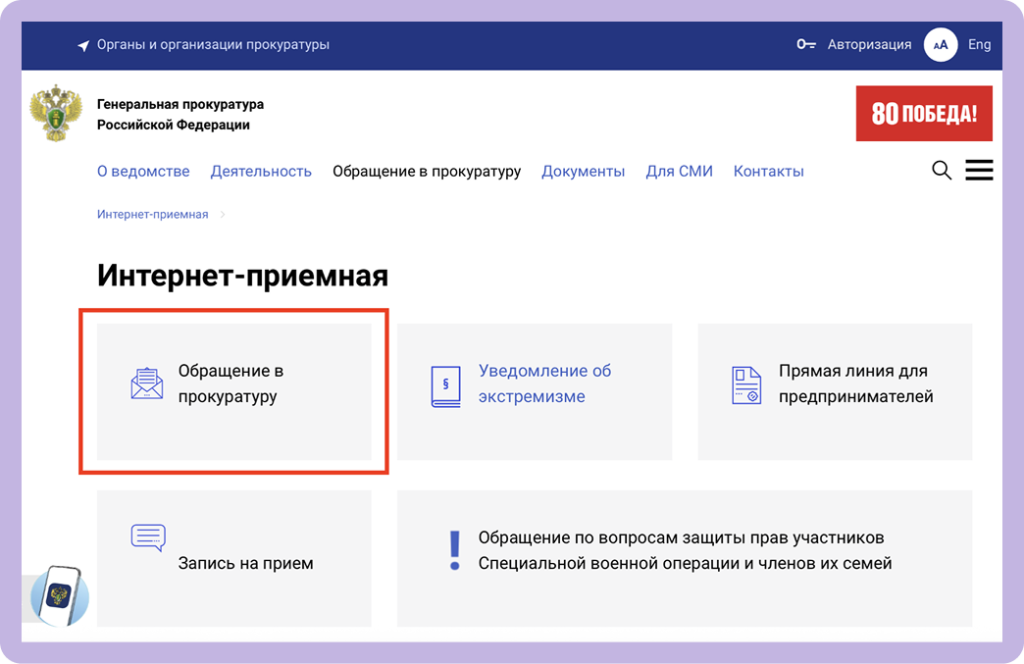Click the location arrow icon in top bar

(x=84, y=45)
